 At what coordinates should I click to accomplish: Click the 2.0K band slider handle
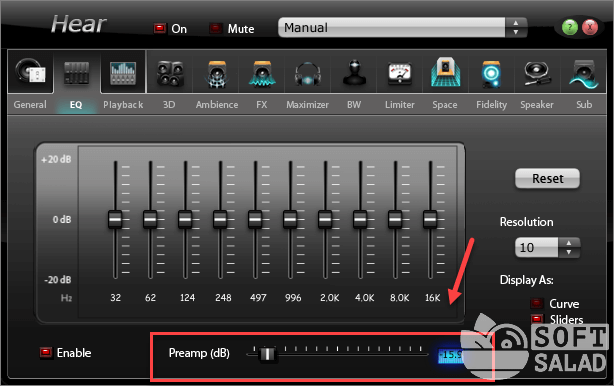point(325,219)
